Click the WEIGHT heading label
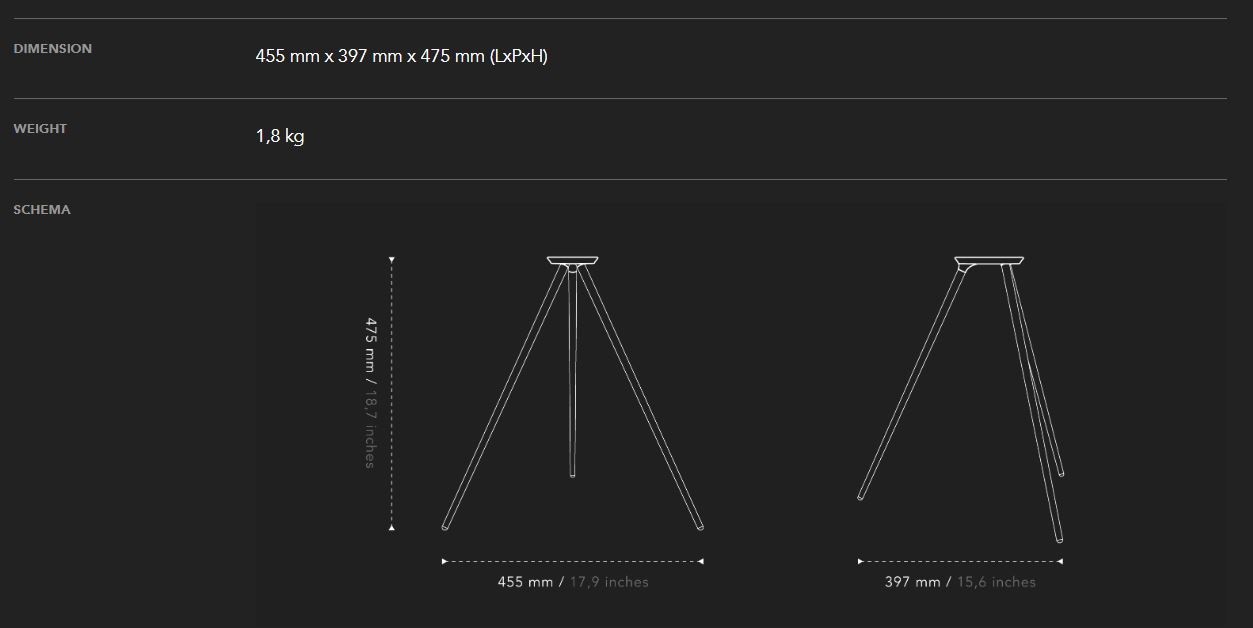 (x=40, y=129)
